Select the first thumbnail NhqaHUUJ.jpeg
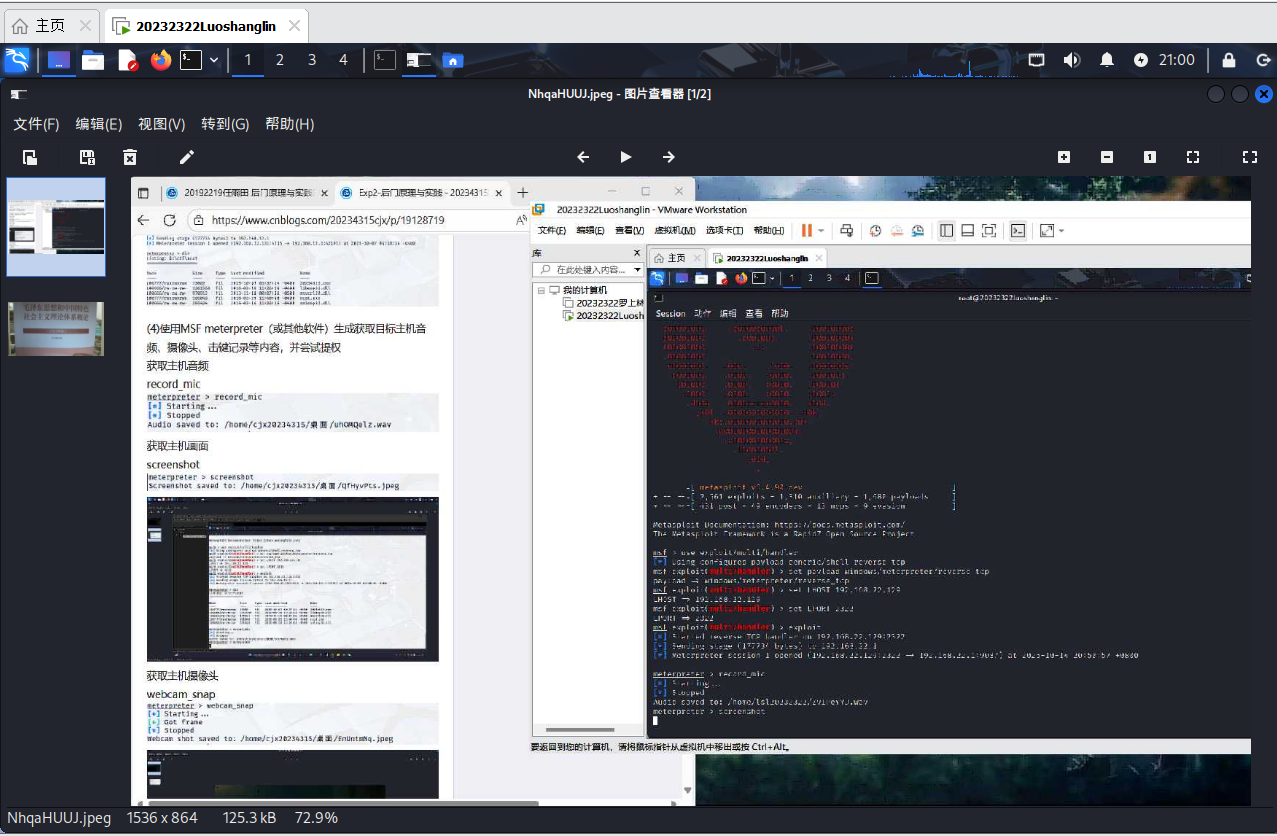1277x836 pixels. tap(56, 227)
